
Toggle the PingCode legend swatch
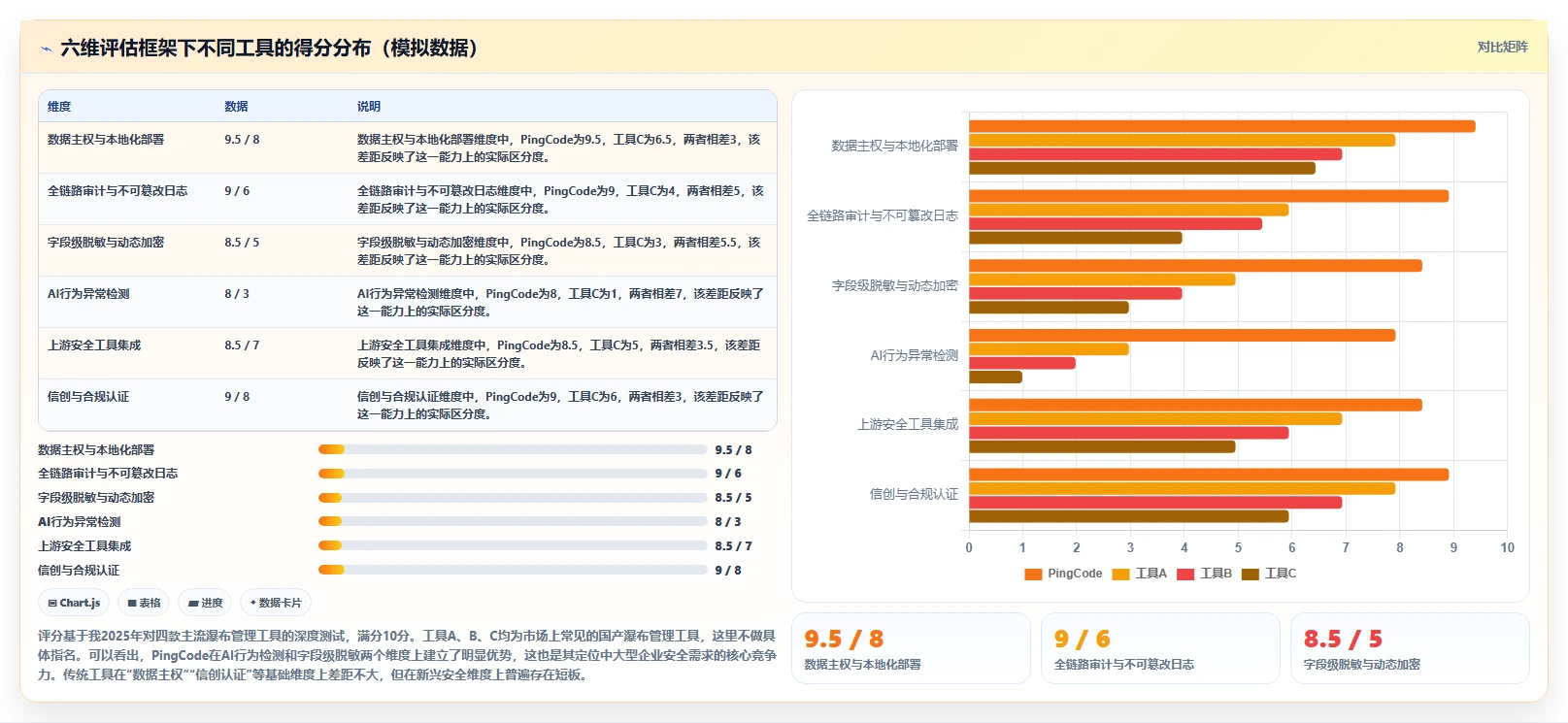click(x=1033, y=574)
